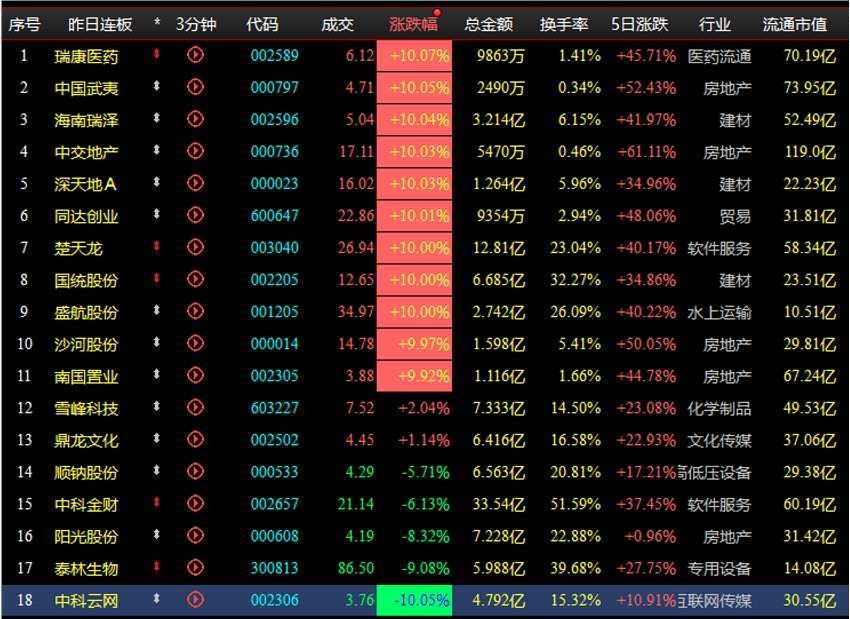Click the 代码 column header
This screenshot has width=850, height=619.
(x=262, y=24)
